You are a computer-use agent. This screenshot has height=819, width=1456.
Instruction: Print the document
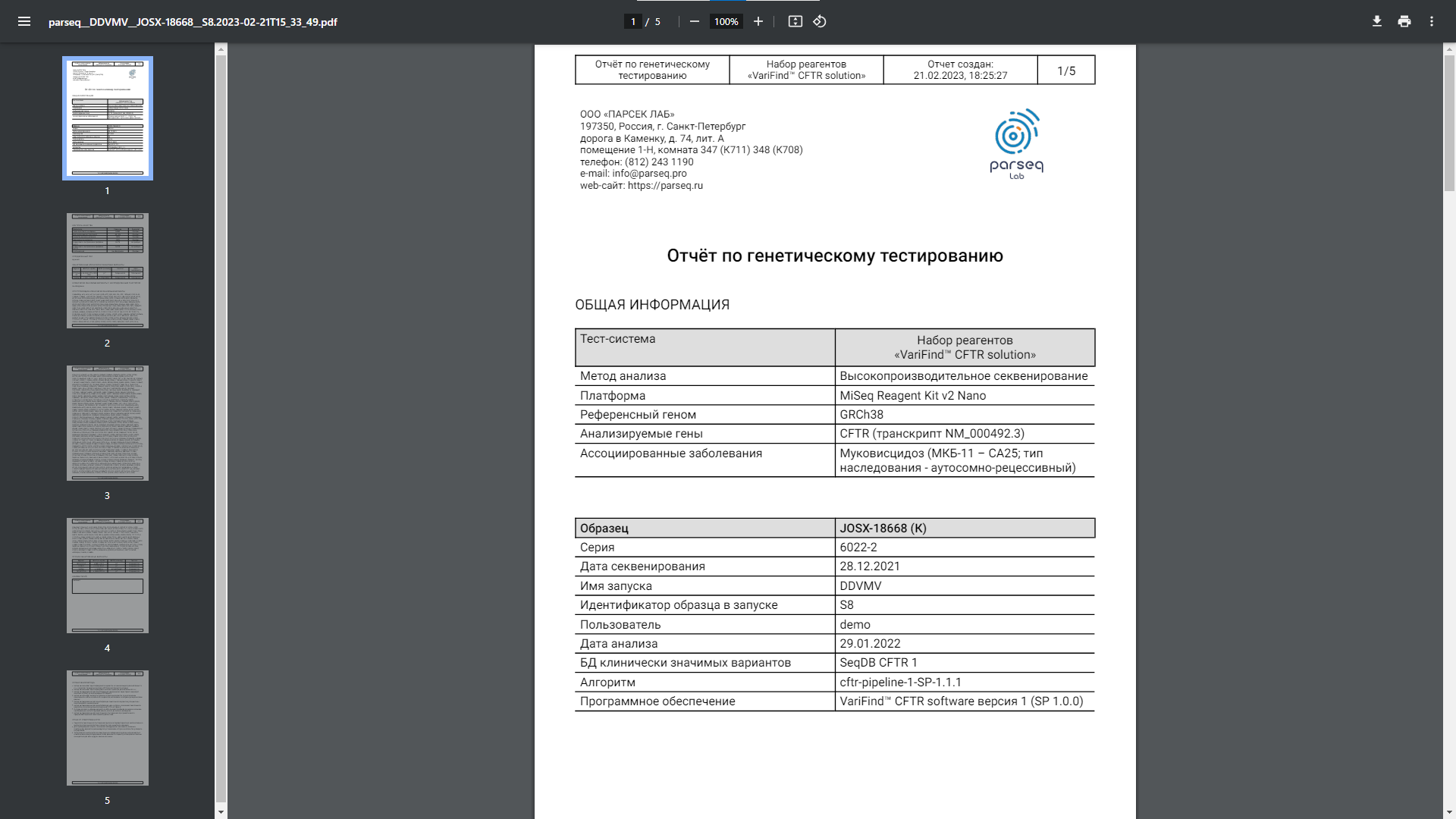1404,22
